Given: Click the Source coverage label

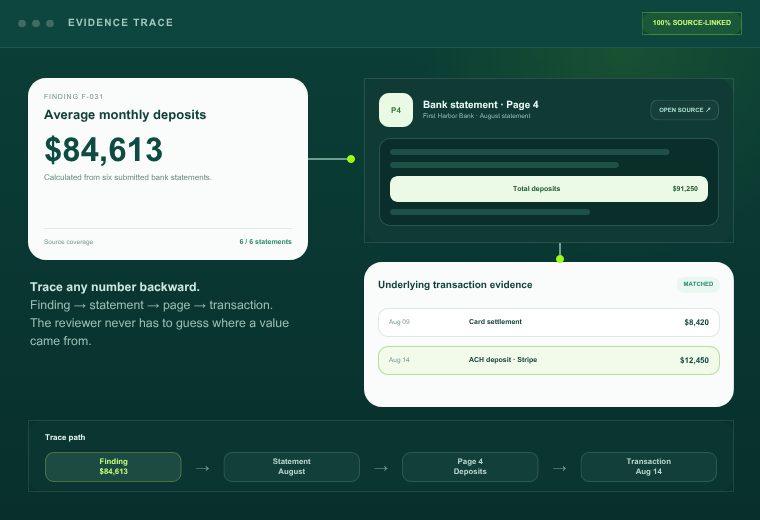Looking at the screenshot, I should (68, 242).
